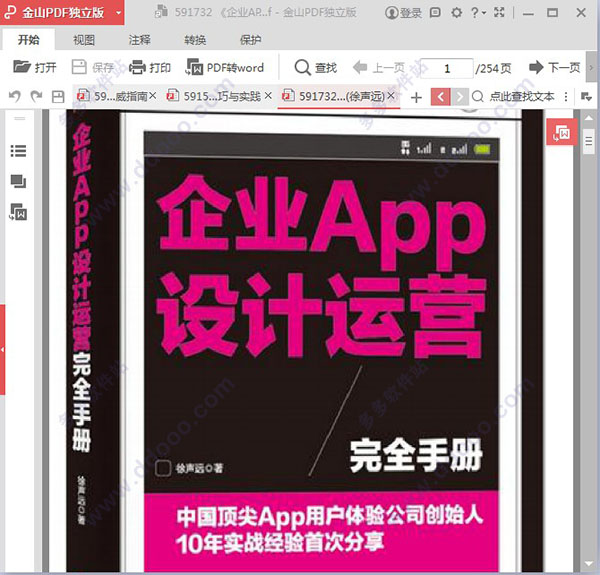Click the 登录 login button

point(403,13)
